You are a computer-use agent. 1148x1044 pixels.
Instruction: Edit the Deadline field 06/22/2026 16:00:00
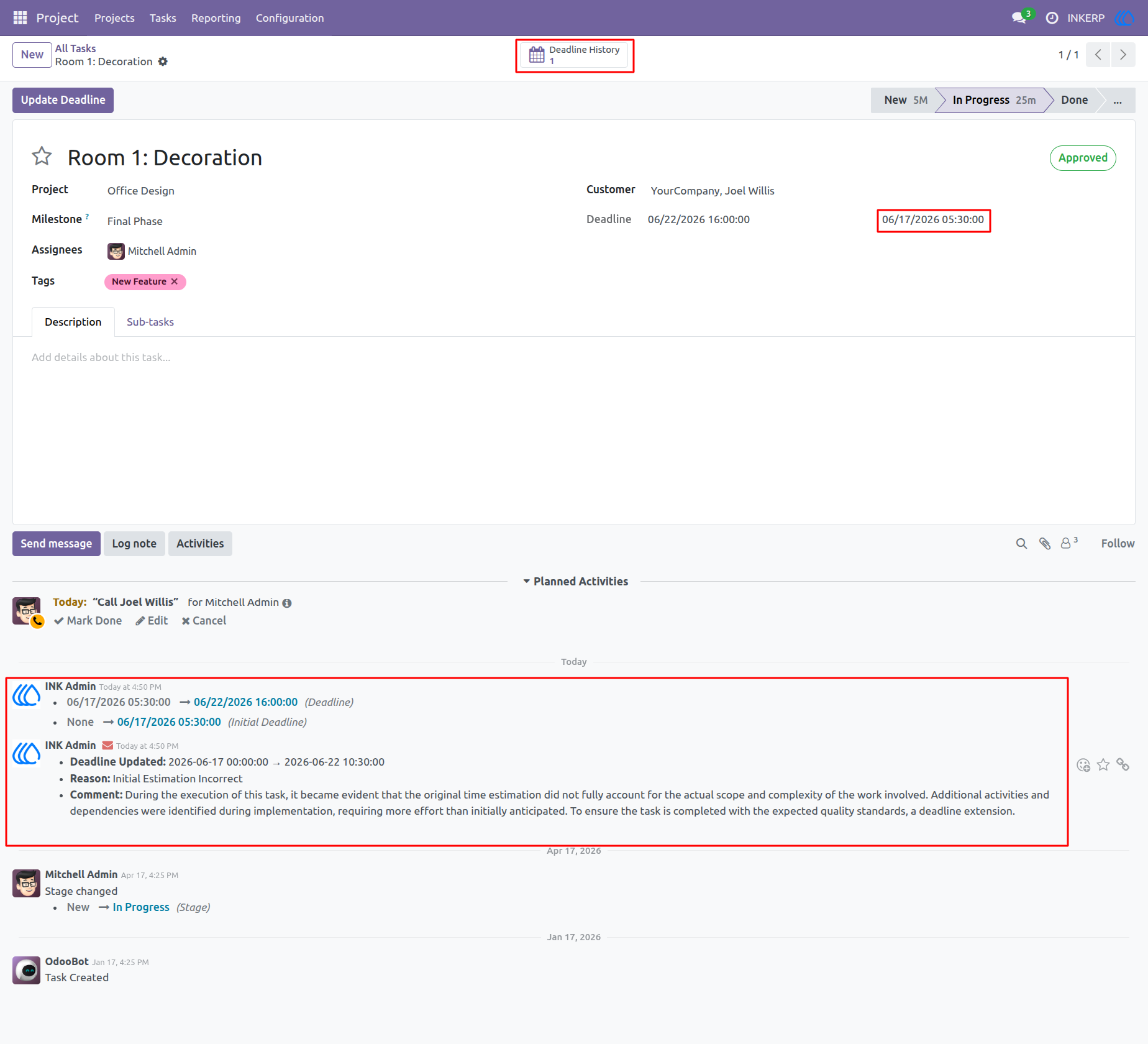pos(698,219)
